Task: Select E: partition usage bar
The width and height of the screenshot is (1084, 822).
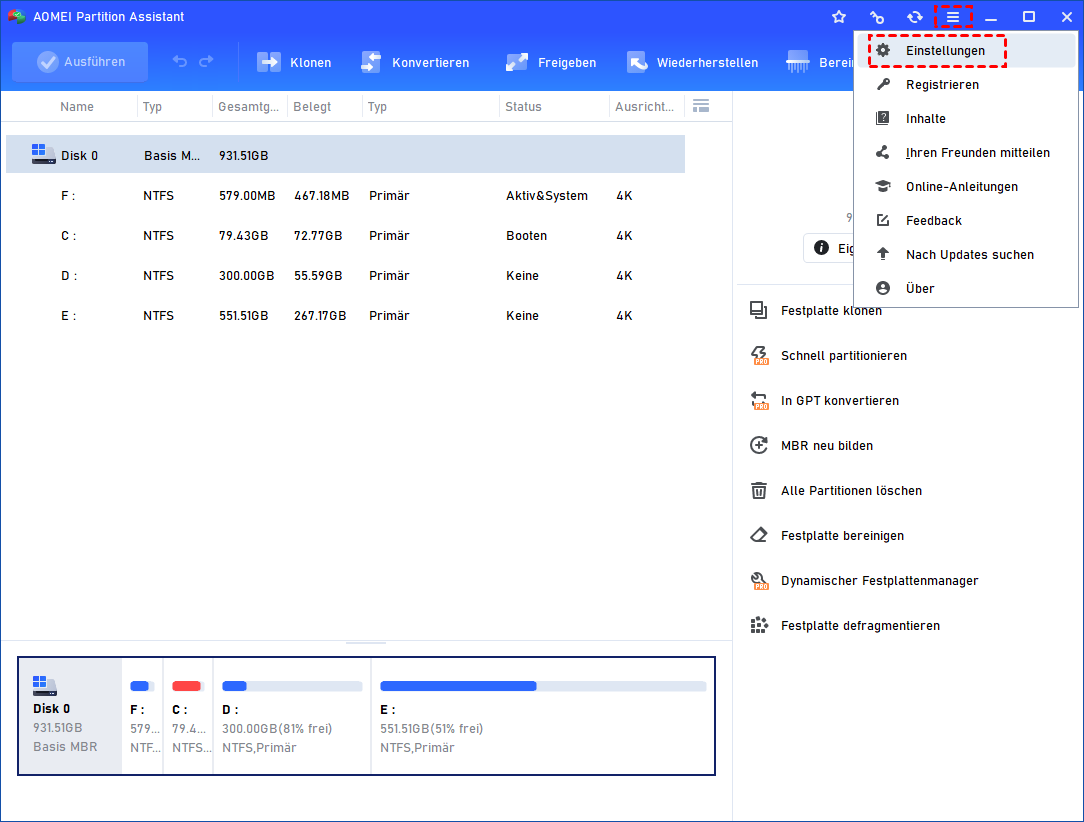Action: point(543,686)
